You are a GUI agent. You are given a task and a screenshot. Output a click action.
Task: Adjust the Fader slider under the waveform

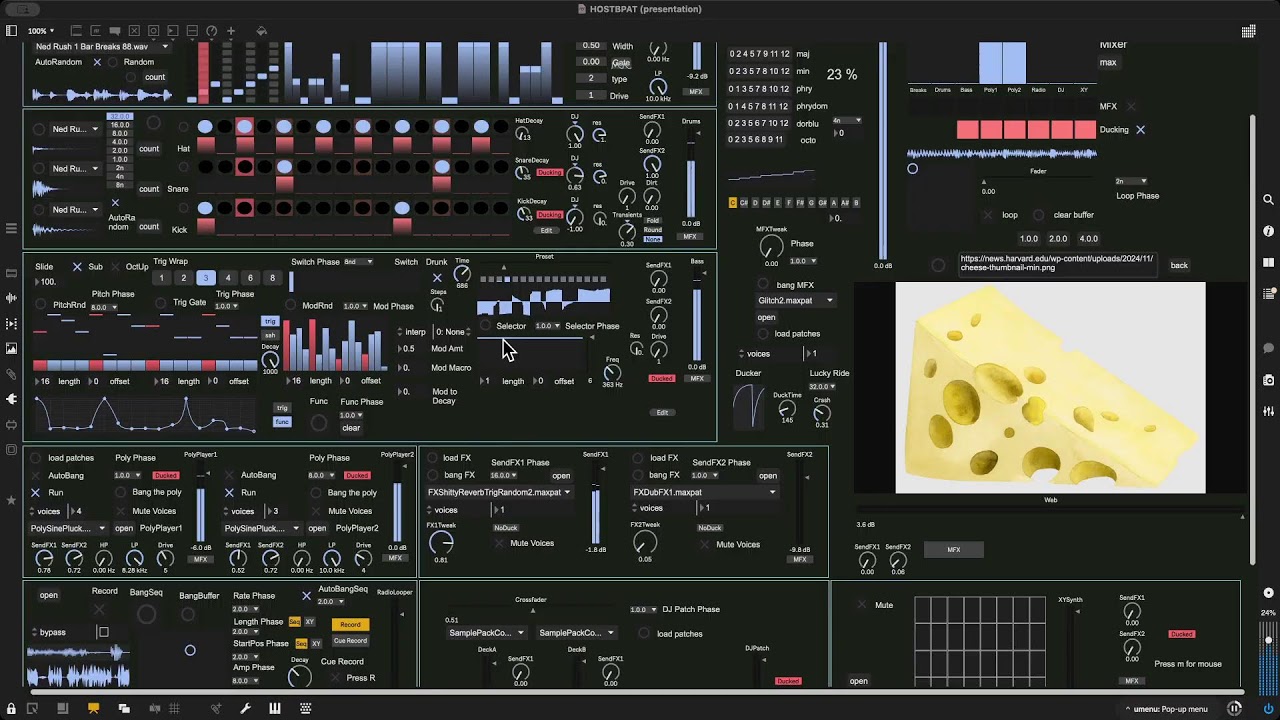point(1038,179)
